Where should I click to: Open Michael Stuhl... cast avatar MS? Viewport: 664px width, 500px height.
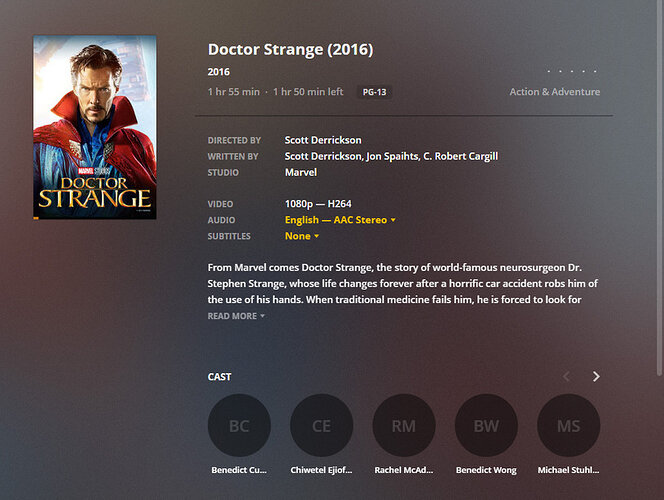click(568, 425)
